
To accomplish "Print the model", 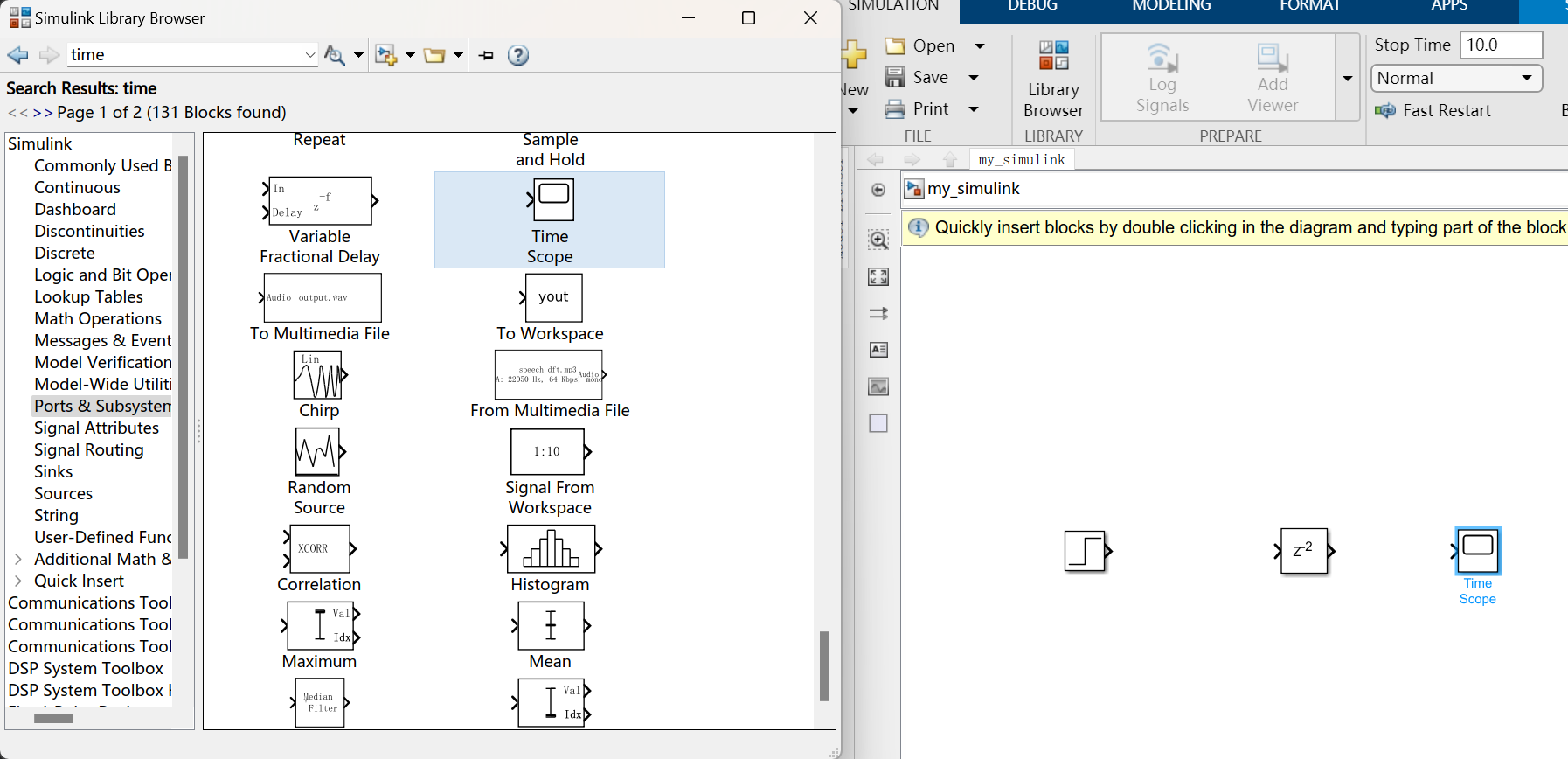I will click(917, 108).
